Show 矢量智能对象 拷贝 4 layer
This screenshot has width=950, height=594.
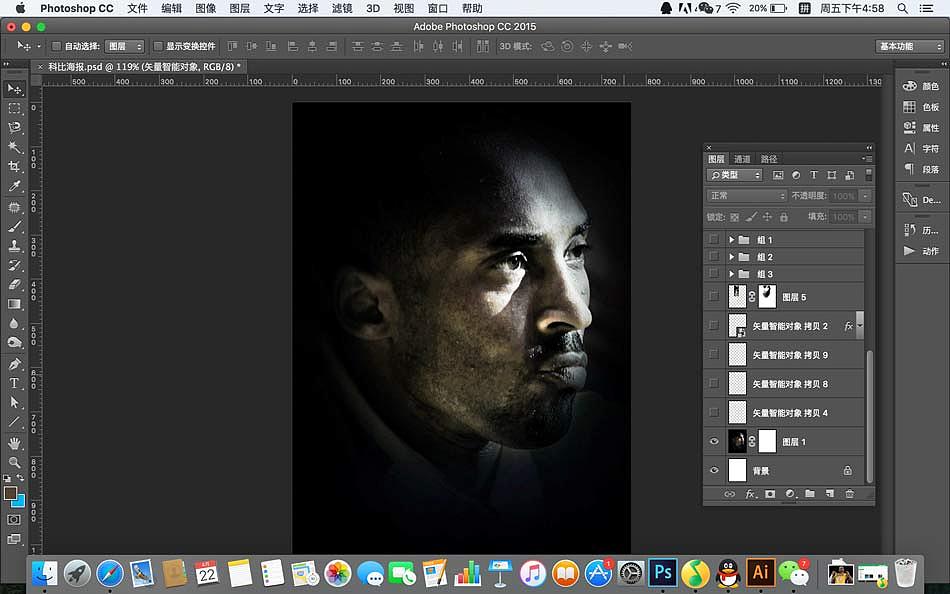714,412
